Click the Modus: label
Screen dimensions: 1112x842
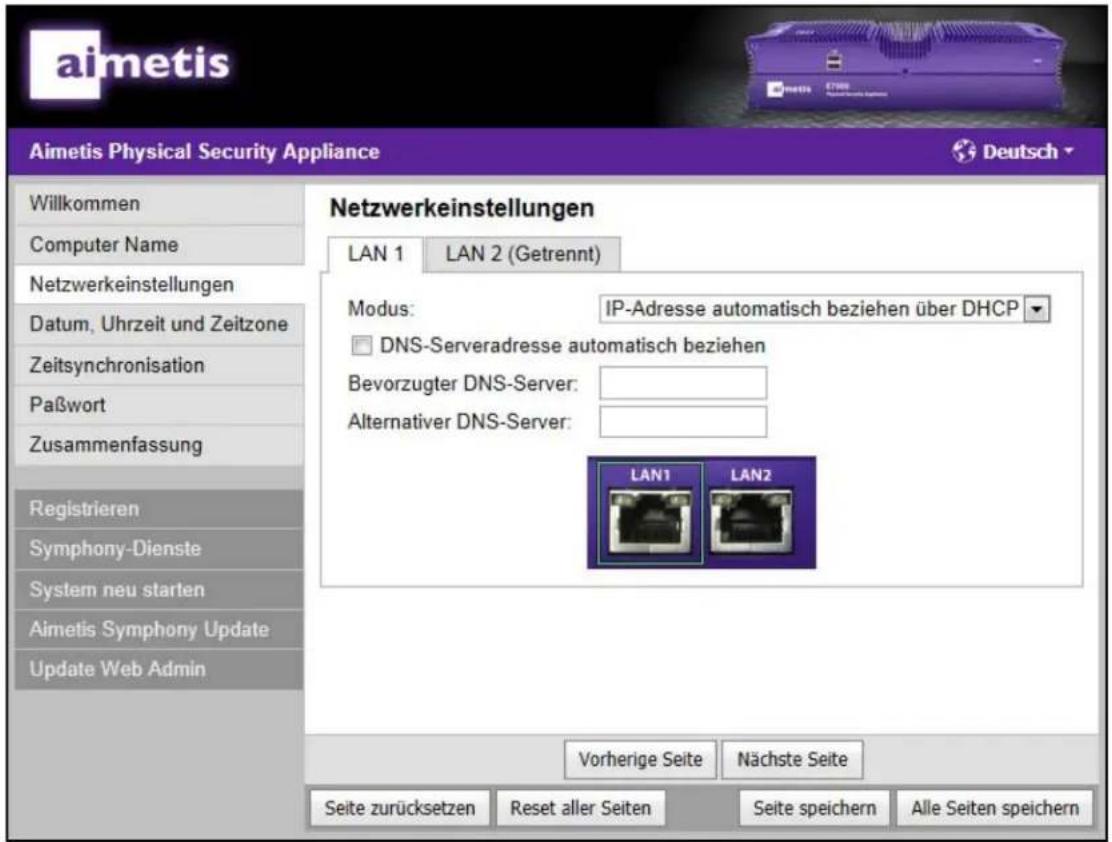point(381,309)
